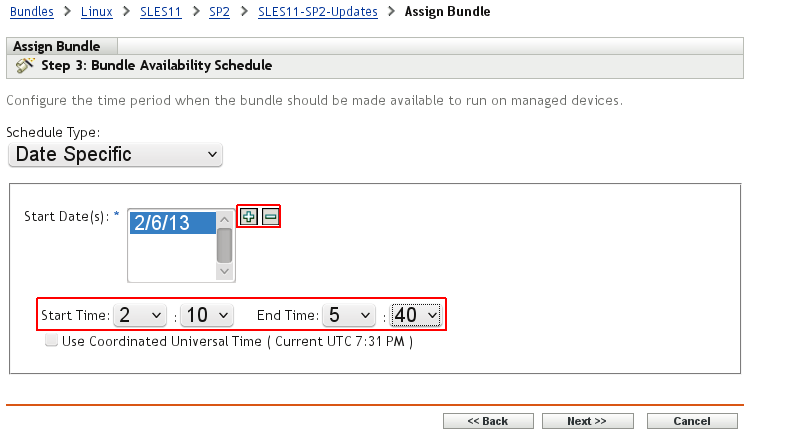Open the Start Time hour dropdown
Viewport: 800px width, 440px height.
140,315
